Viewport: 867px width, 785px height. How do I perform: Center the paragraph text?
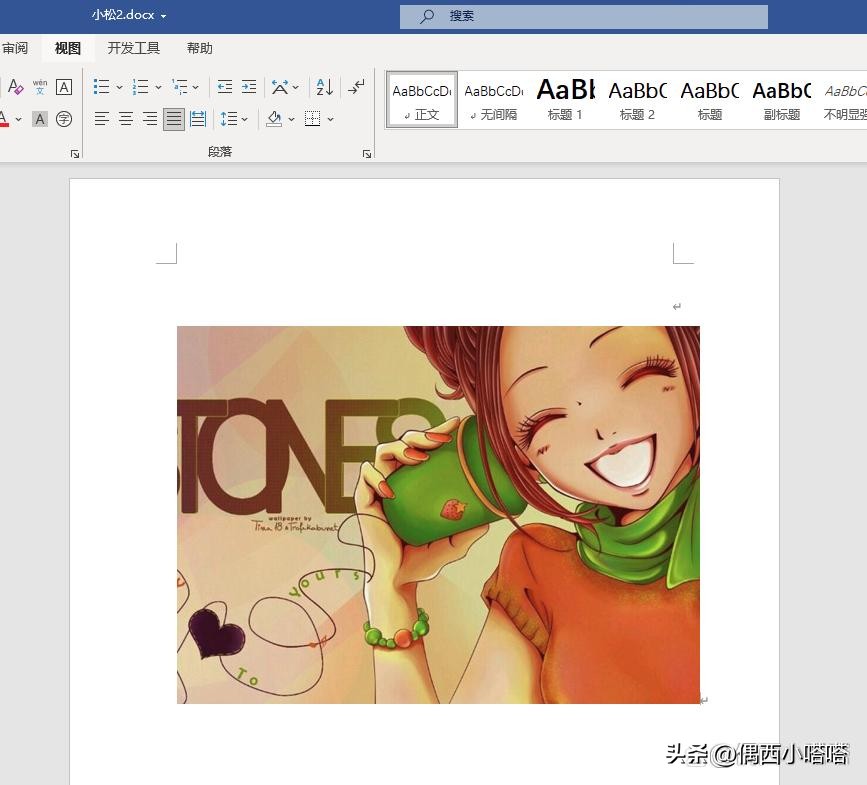(x=126, y=119)
